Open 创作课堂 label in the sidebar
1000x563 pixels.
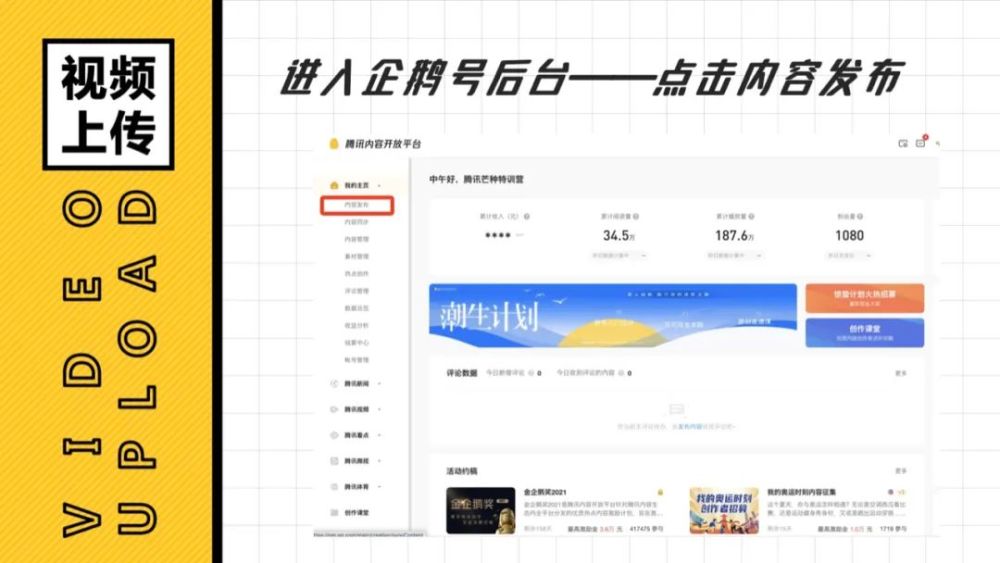357,512
